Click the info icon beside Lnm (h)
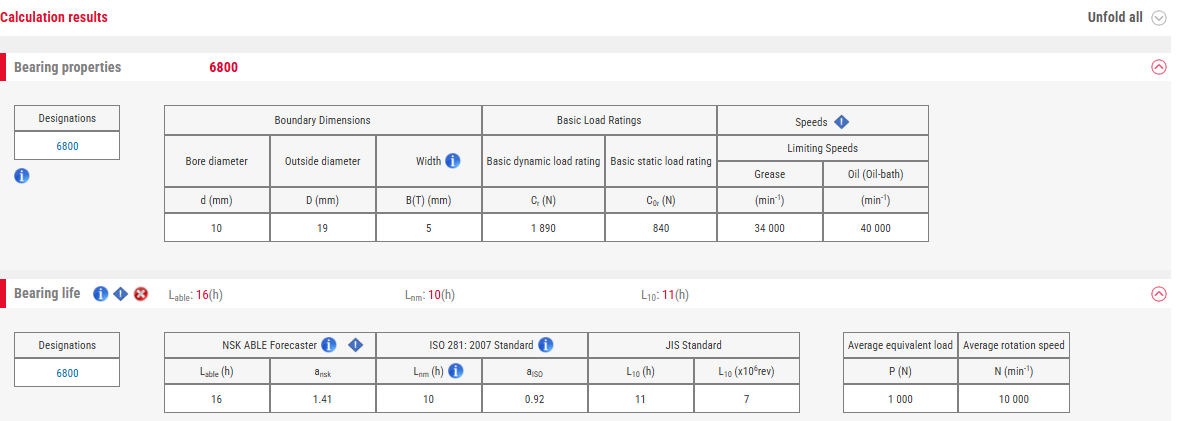This screenshot has height=421, width=1178. point(456,371)
